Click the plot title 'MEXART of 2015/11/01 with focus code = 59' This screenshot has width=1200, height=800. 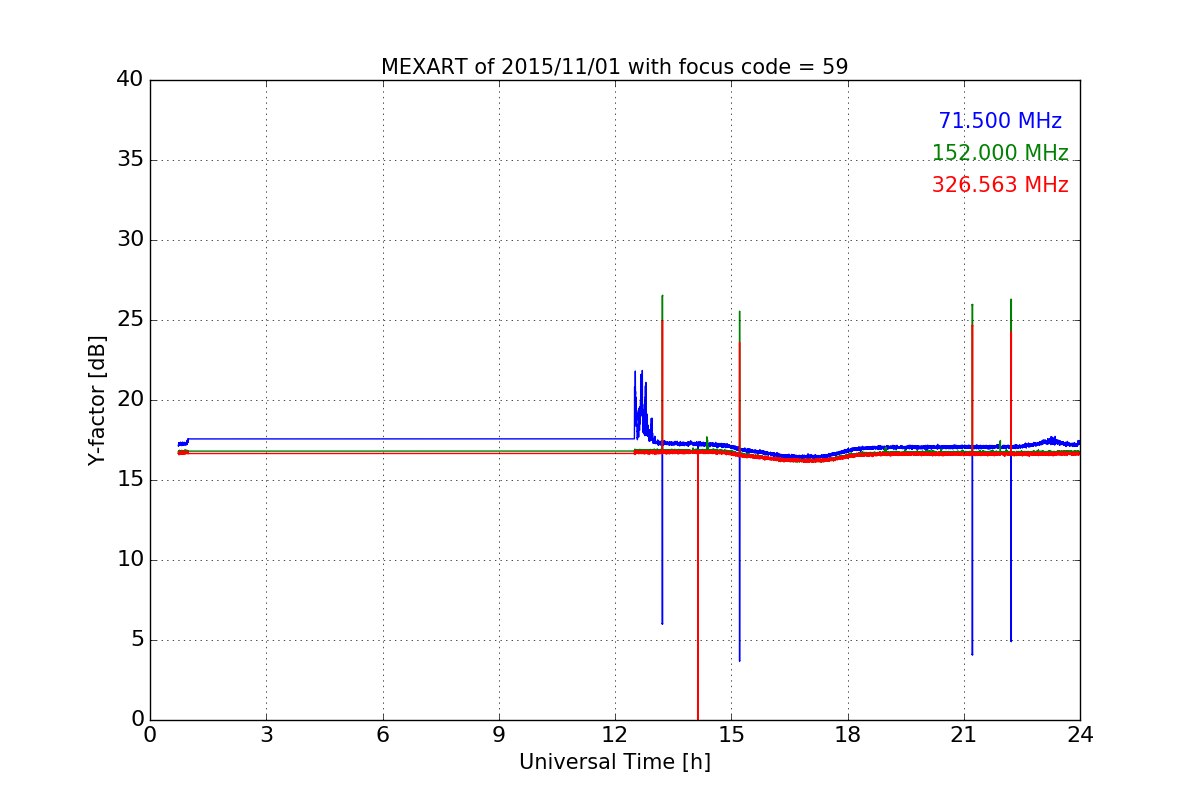[614, 67]
